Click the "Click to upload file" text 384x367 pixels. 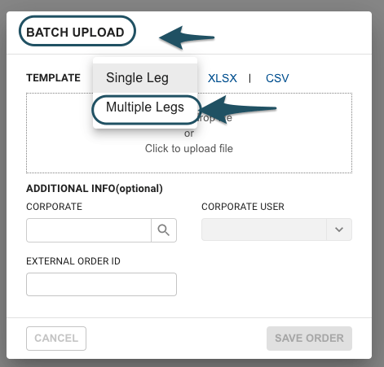click(x=189, y=148)
